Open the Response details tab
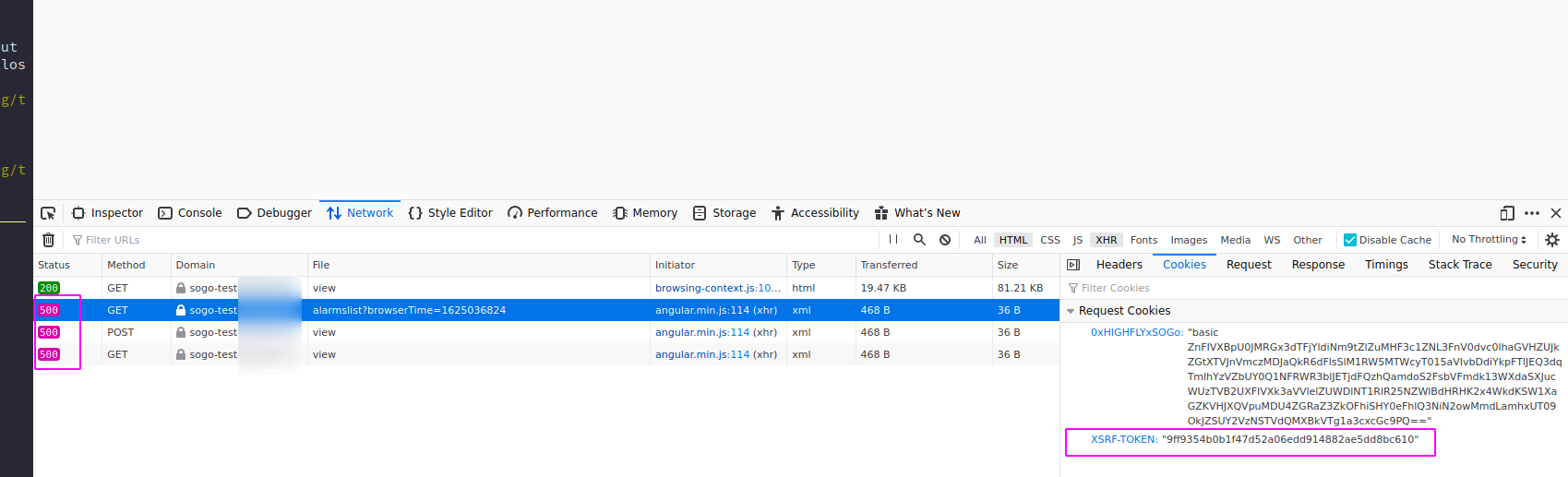The height and width of the screenshot is (477, 1568). [x=1318, y=265]
